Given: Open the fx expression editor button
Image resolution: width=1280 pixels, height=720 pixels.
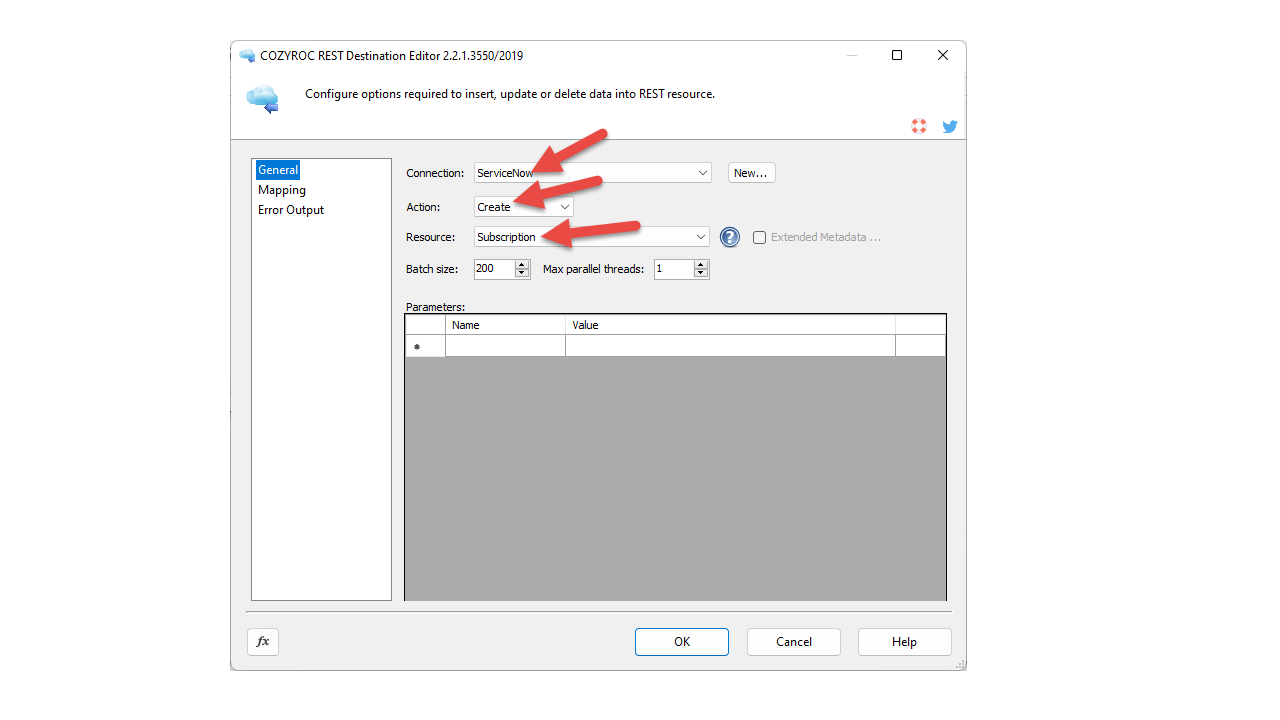Looking at the screenshot, I should pyautogui.click(x=263, y=642).
